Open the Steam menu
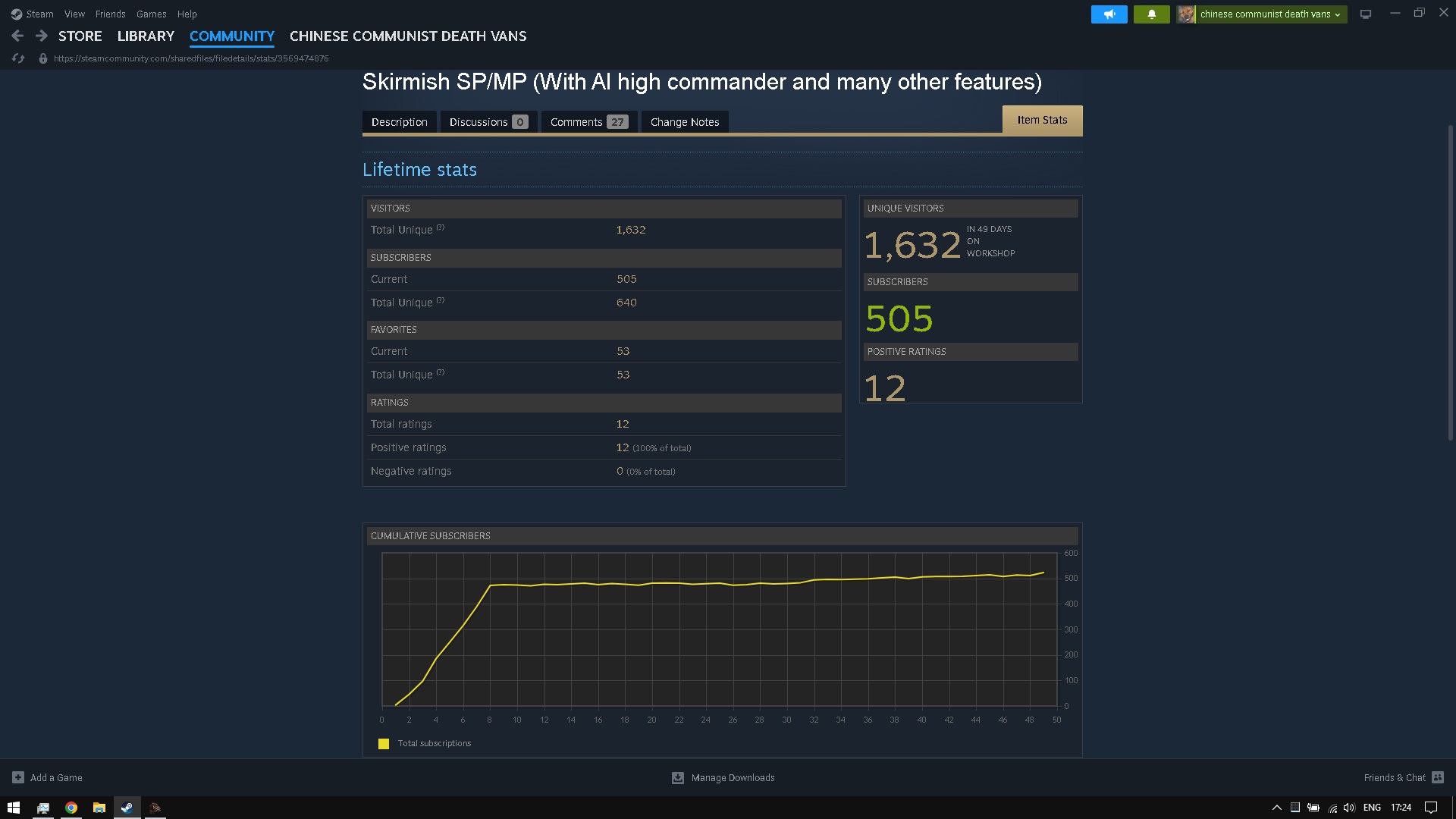Screen dimensions: 1456x819 click(33, 14)
